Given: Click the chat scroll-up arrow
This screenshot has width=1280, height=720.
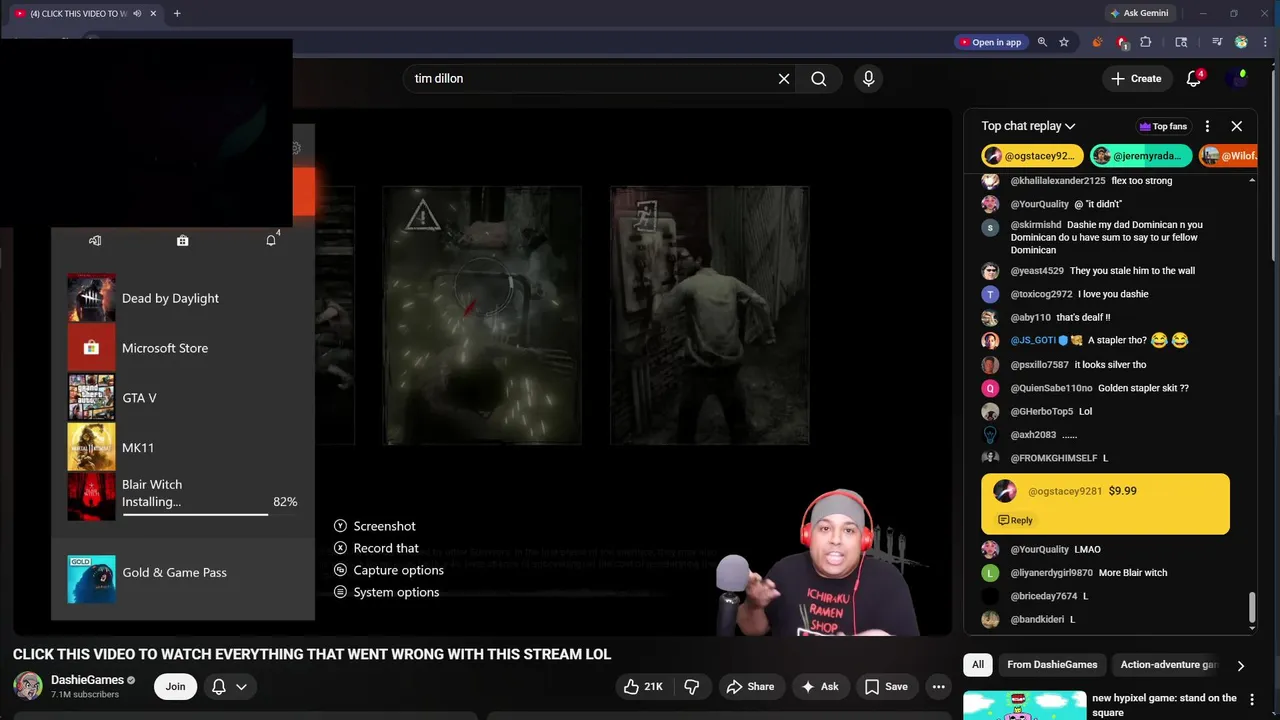Looking at the screenshot, I should [1252, 180].
